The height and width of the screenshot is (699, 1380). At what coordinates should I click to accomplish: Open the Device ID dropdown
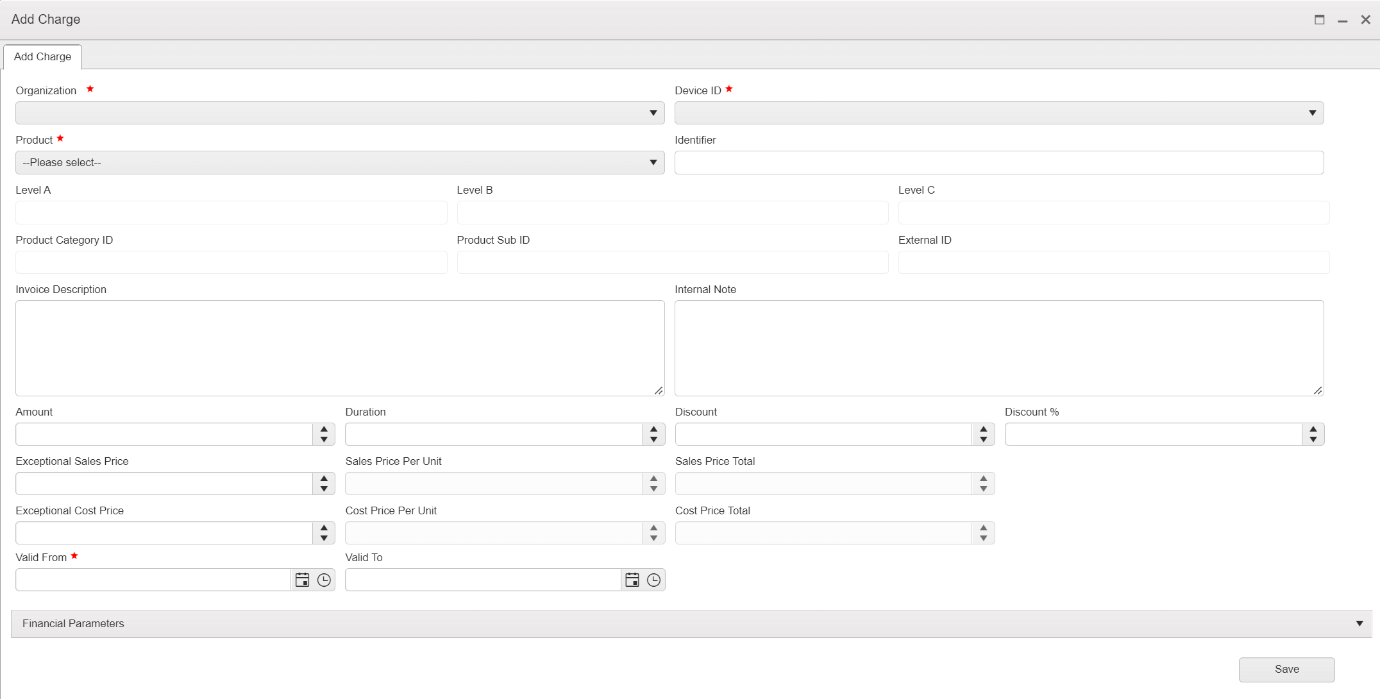(999, 113)
